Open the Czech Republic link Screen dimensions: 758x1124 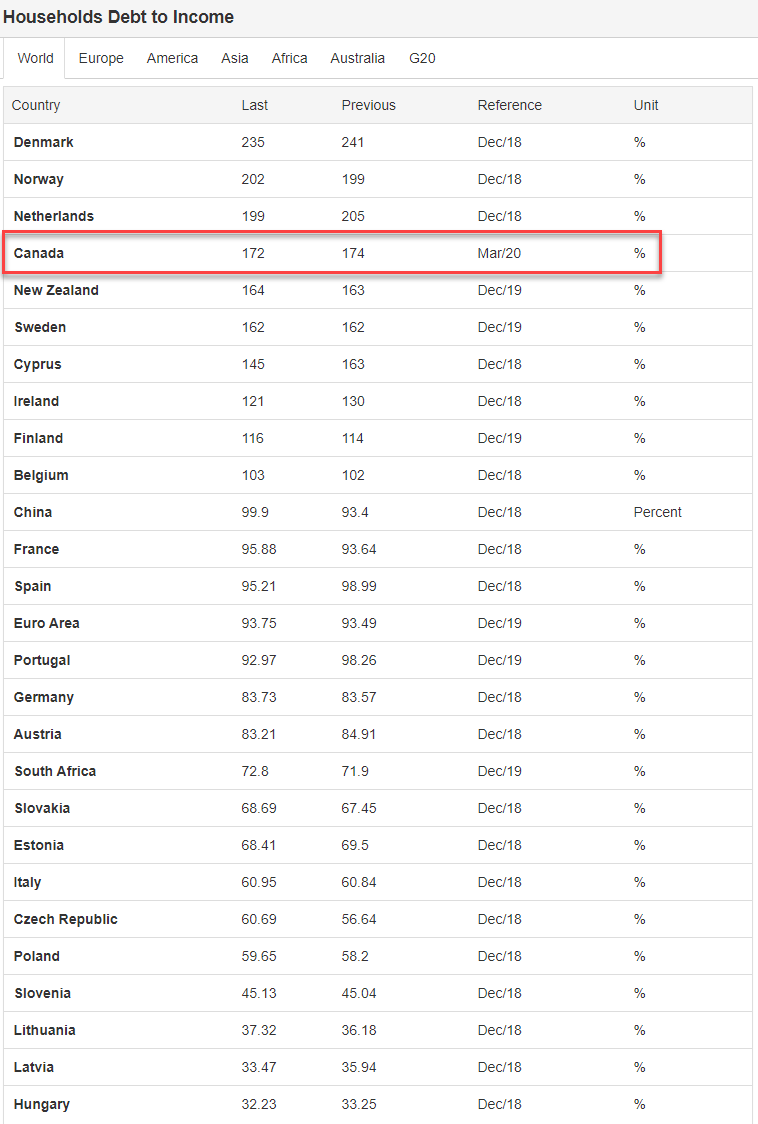(x=65, y=919)
